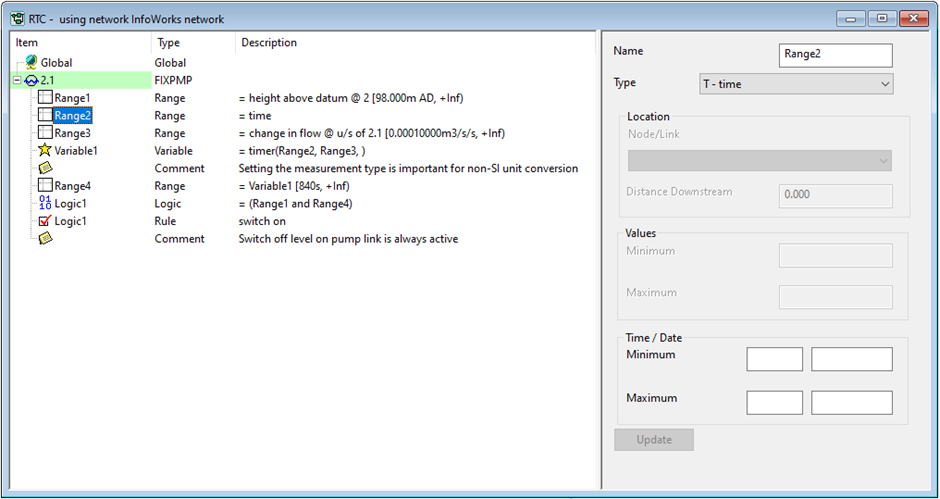Screen dimensions: 940x499
Task: Click description '= height above datum @ 2 [98.000m AD, +Inf)'
Action: (x=351, y=98)
